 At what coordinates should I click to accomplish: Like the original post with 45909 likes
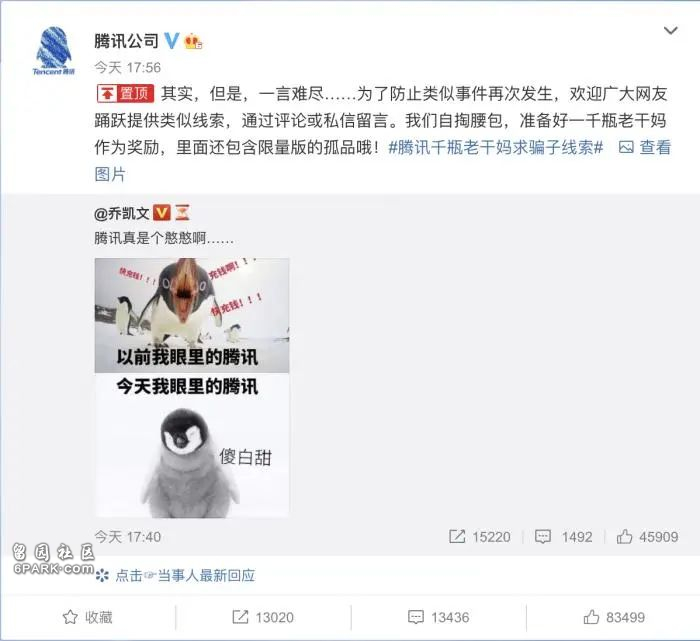coord(647,537)
